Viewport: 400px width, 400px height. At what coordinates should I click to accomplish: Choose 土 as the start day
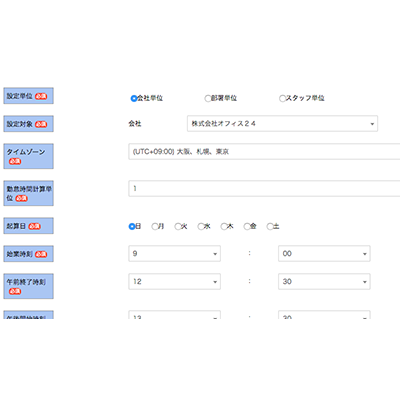click(270, 226)
